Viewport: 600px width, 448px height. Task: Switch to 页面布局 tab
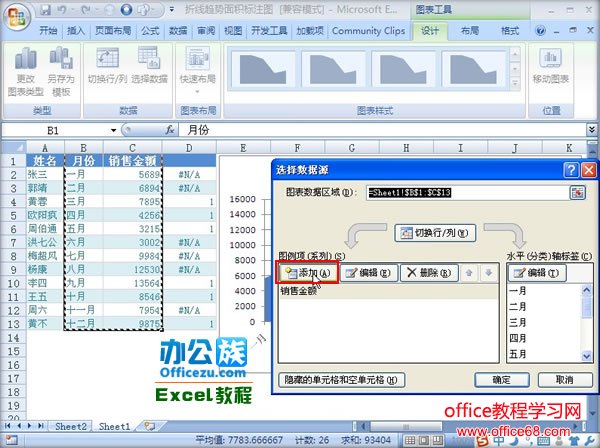pyautogui.click(x=113, y=31)
